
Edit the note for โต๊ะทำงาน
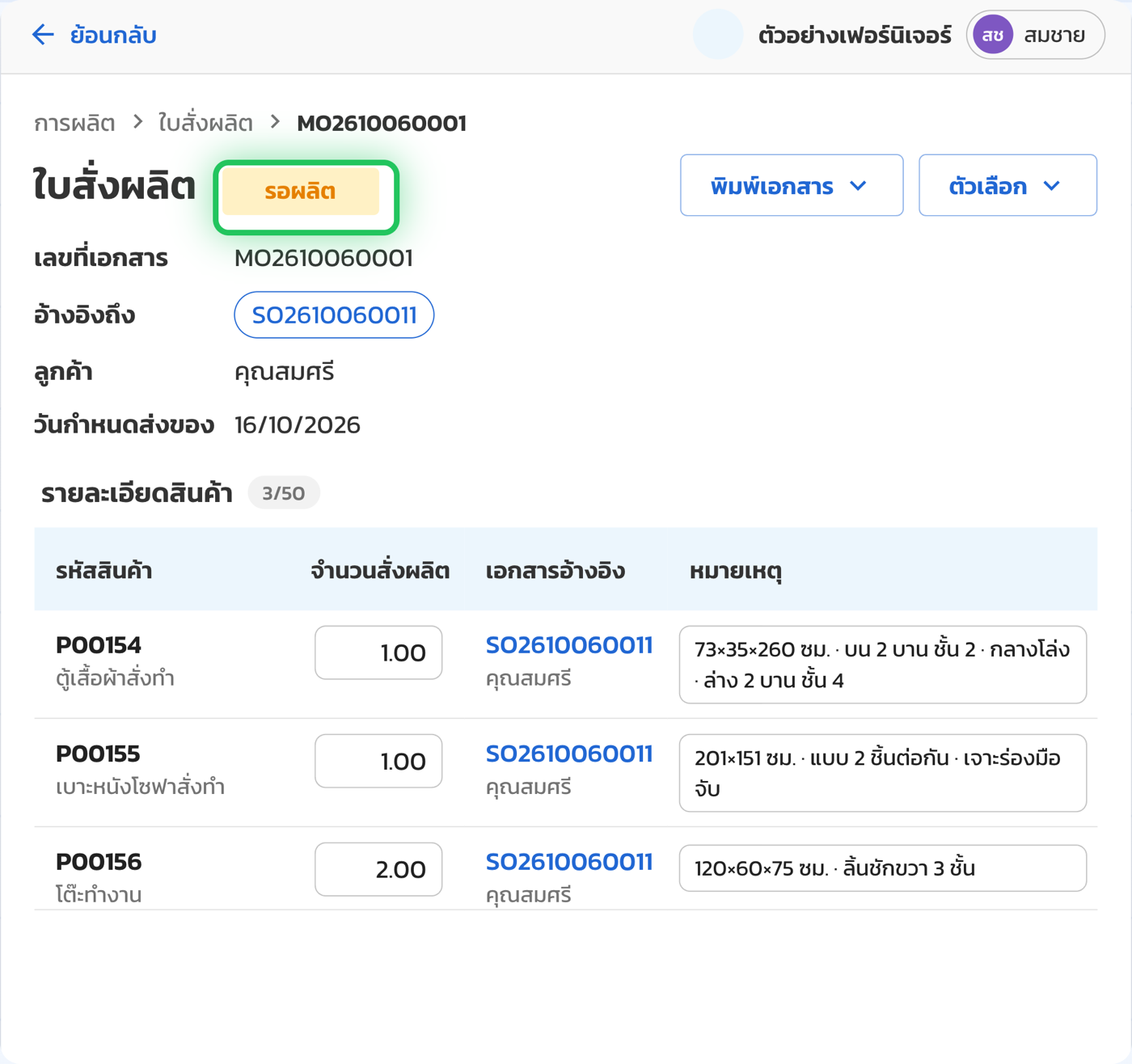[883, 868]
